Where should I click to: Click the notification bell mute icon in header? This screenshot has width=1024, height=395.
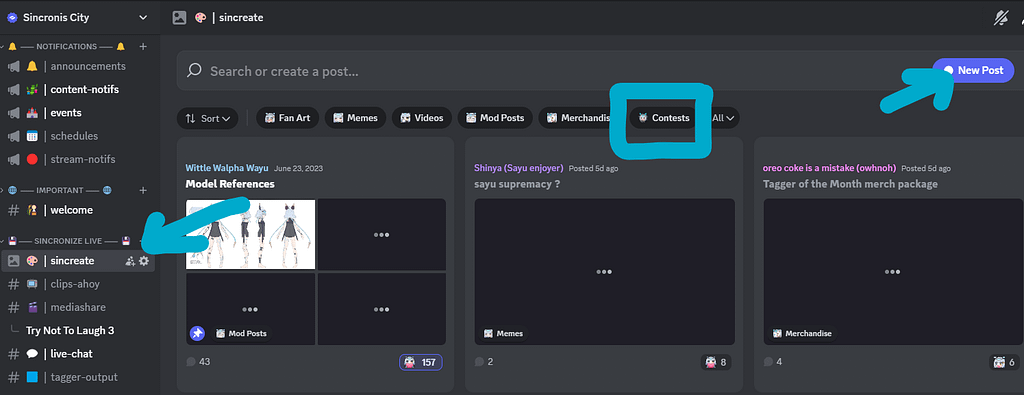click(1000, 18)
